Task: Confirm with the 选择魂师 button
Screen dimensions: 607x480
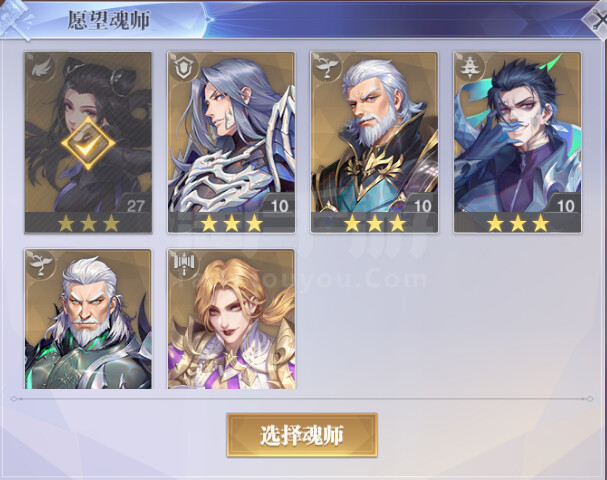Action: point(302,435)
